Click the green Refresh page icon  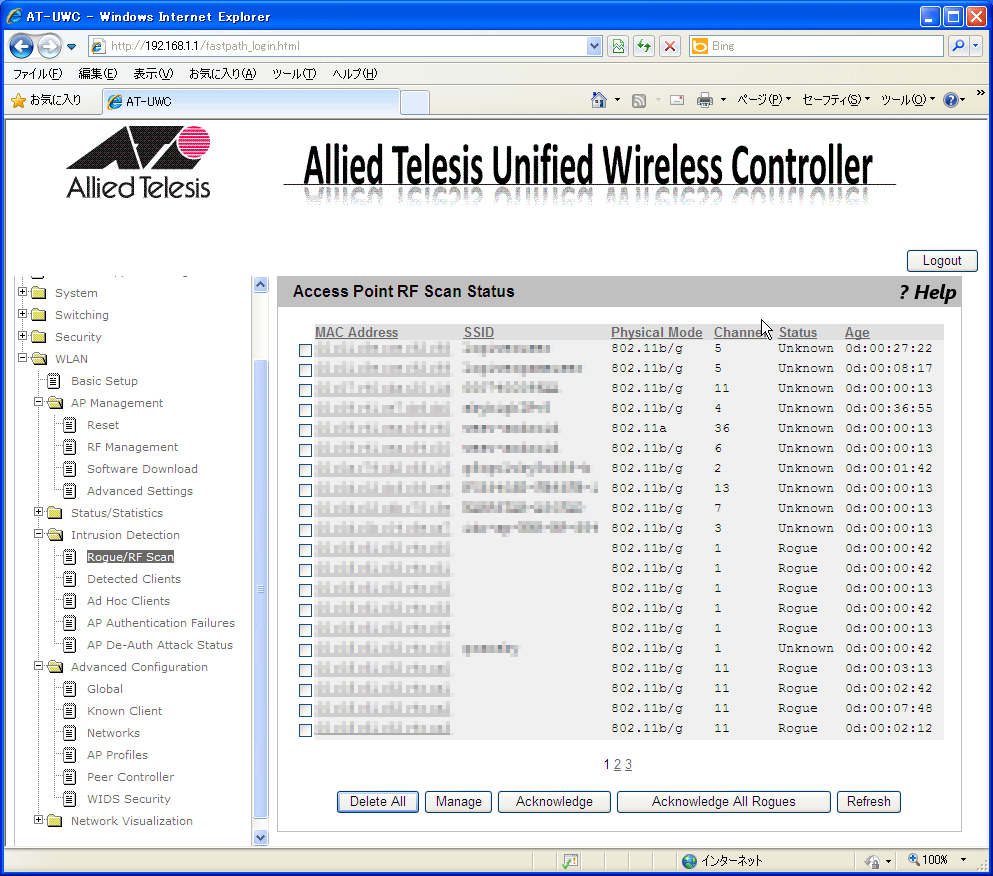pyautogui.click(x=644, y=46)
